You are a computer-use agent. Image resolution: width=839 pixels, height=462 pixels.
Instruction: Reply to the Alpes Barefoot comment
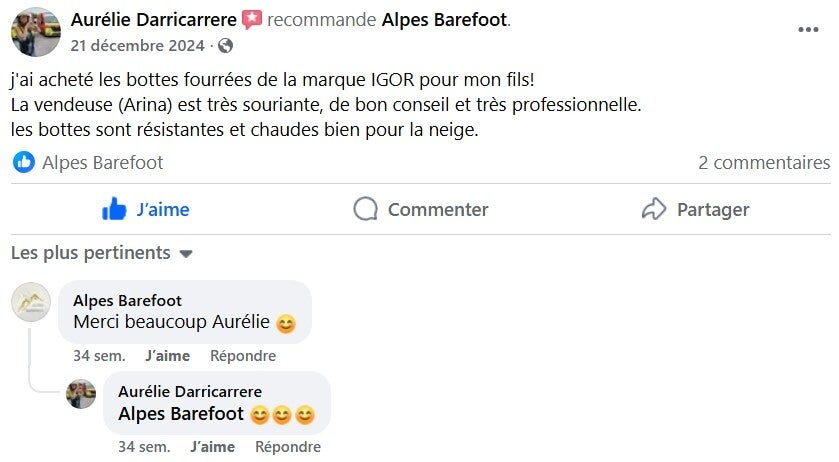click(x=243, y=356)
